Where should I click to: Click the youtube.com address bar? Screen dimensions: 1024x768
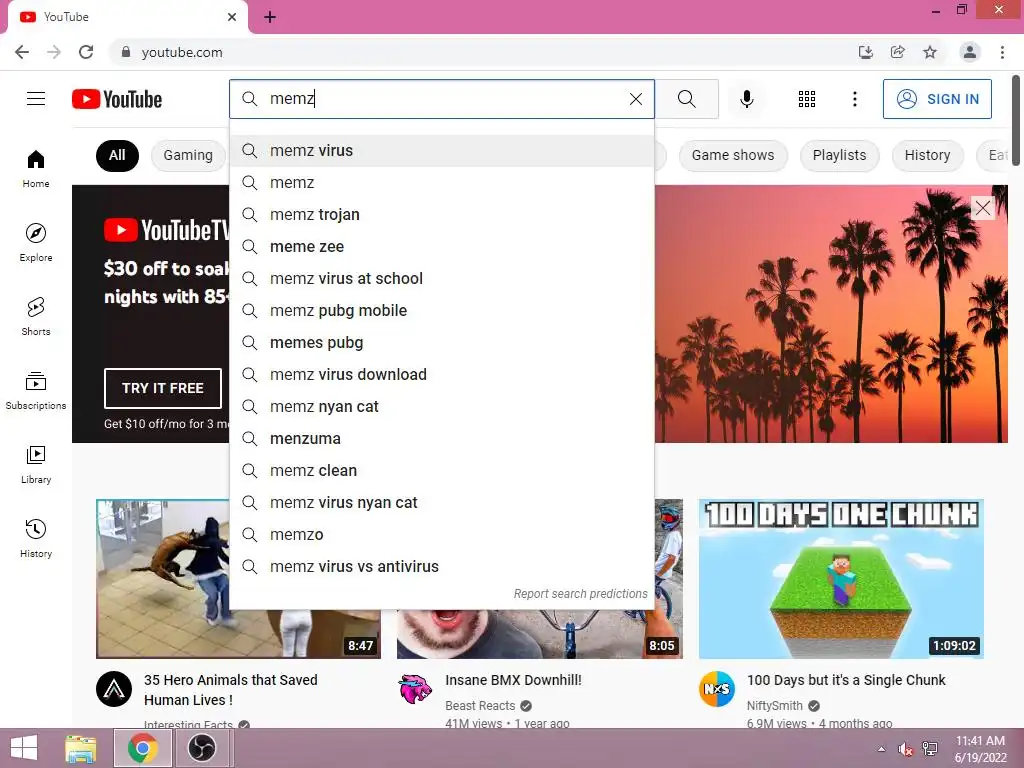coord(483,52)
